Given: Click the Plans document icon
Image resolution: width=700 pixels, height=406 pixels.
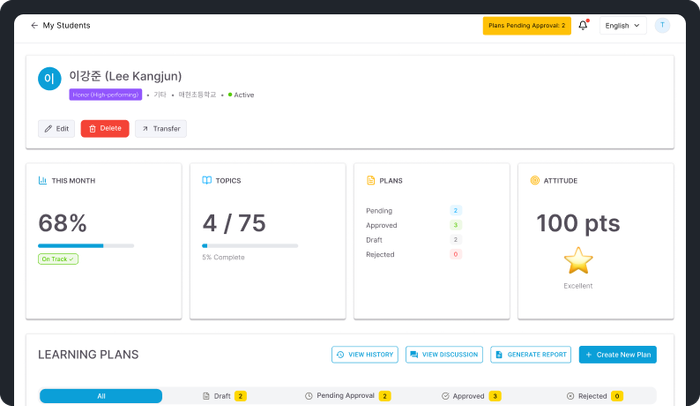Looking at the screenshot, I should [x=371, y=181].
